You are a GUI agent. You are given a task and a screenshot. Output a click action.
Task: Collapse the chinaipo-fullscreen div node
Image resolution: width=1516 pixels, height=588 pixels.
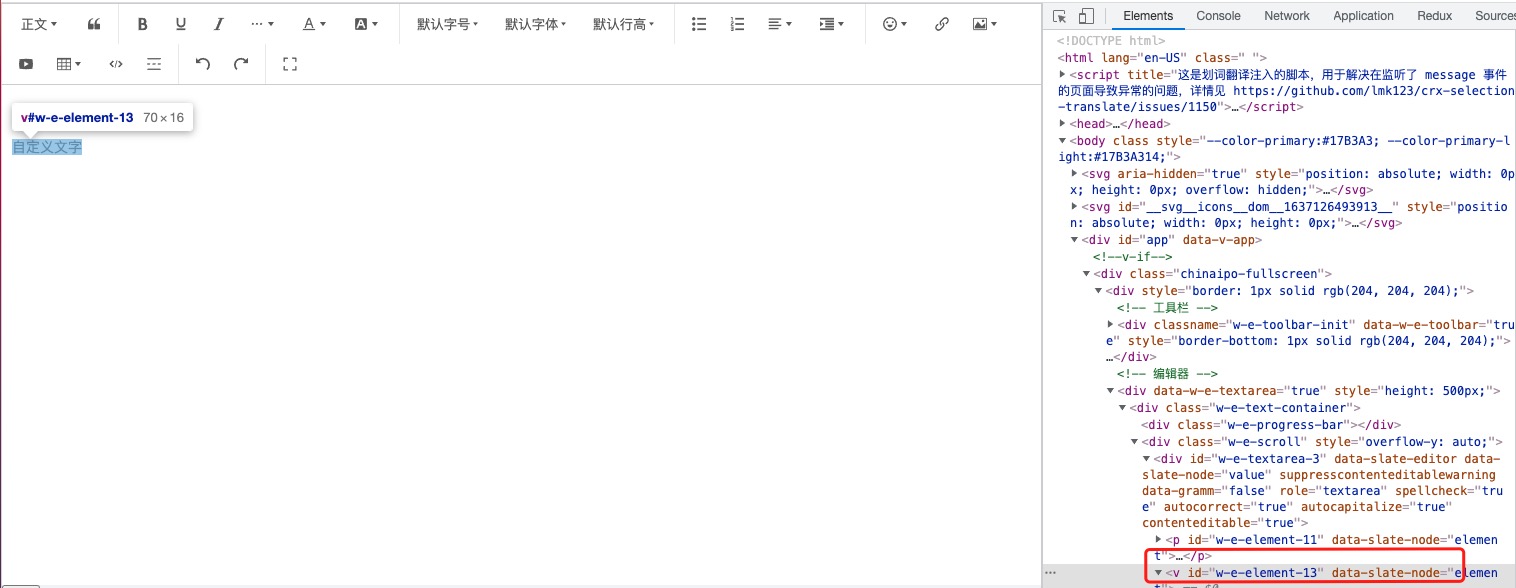(1087, 274)
